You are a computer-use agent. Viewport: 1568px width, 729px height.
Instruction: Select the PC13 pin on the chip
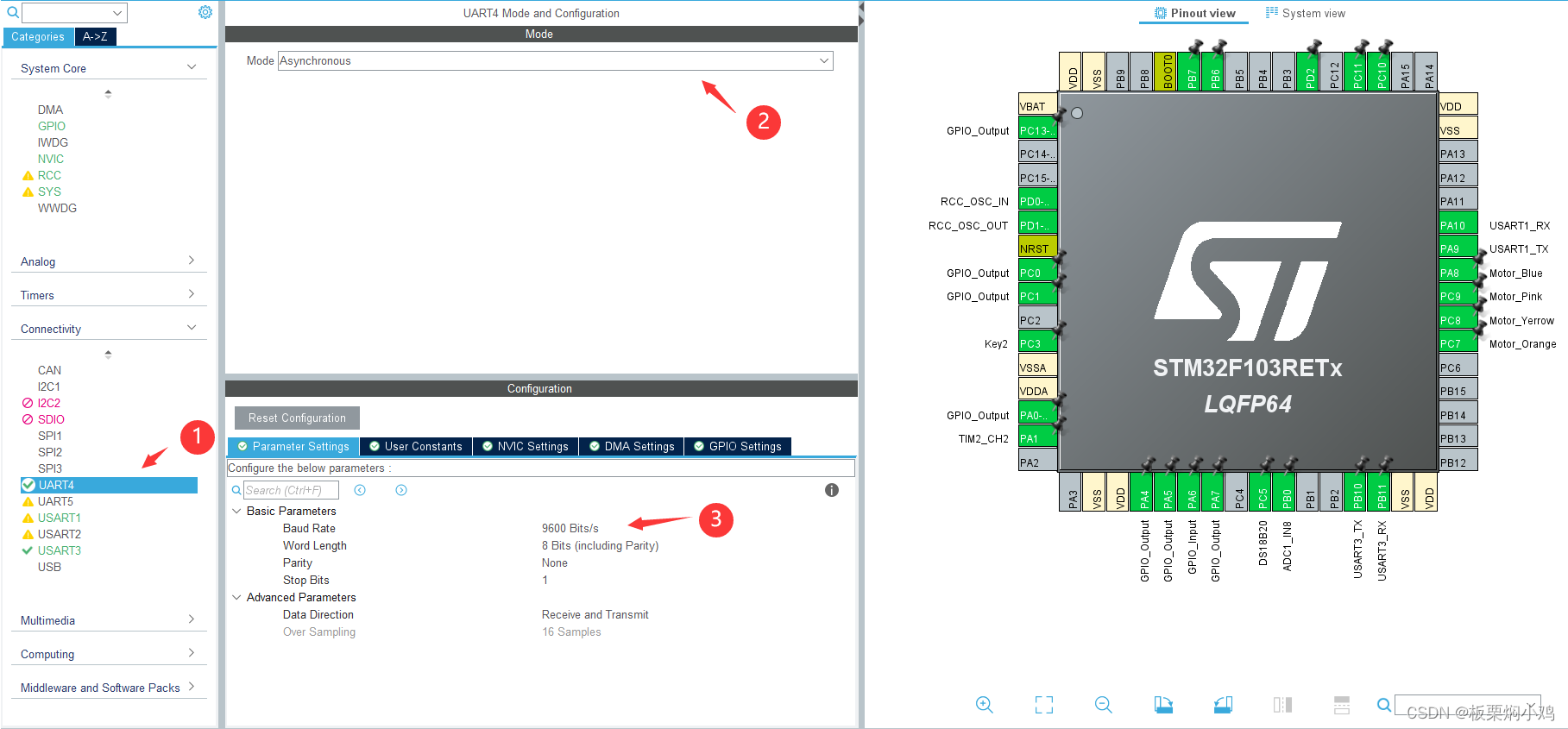pos(1037,130)
